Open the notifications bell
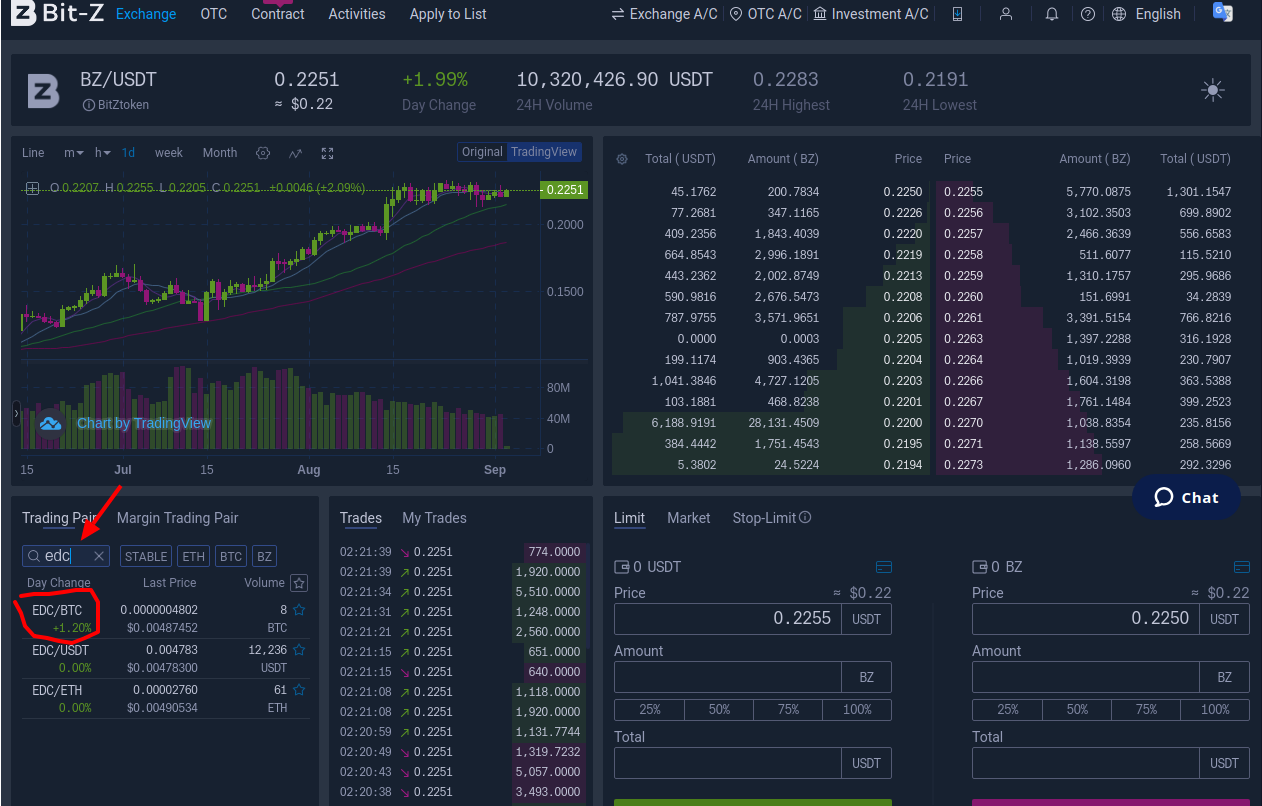This screenshot has width=1262, height=806. click(1051, 14)
